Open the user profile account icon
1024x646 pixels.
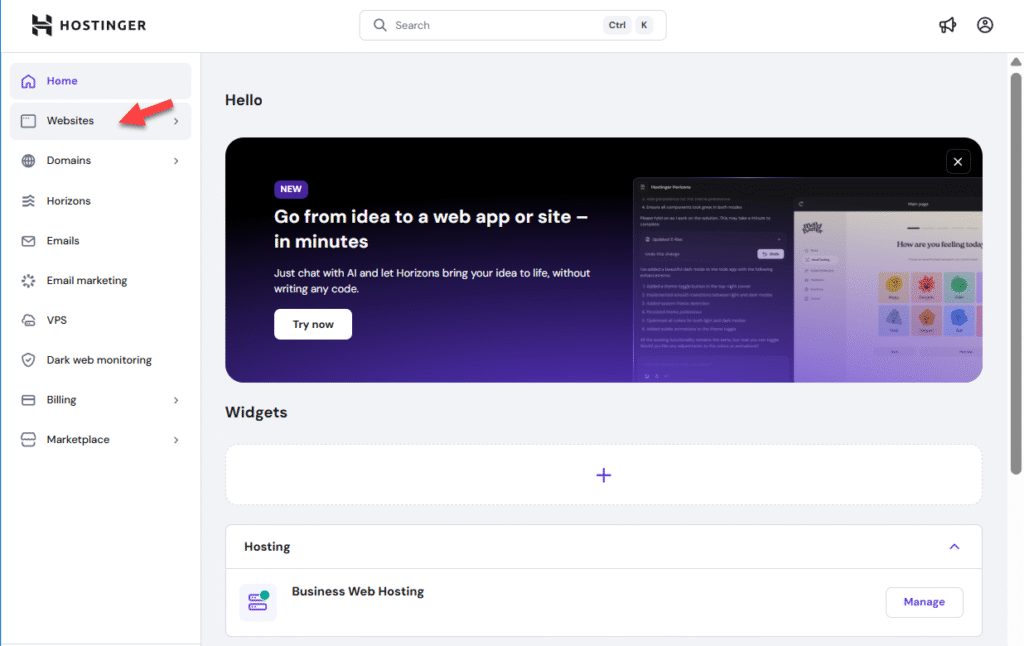pyautogui.click(x=985, y=25)
